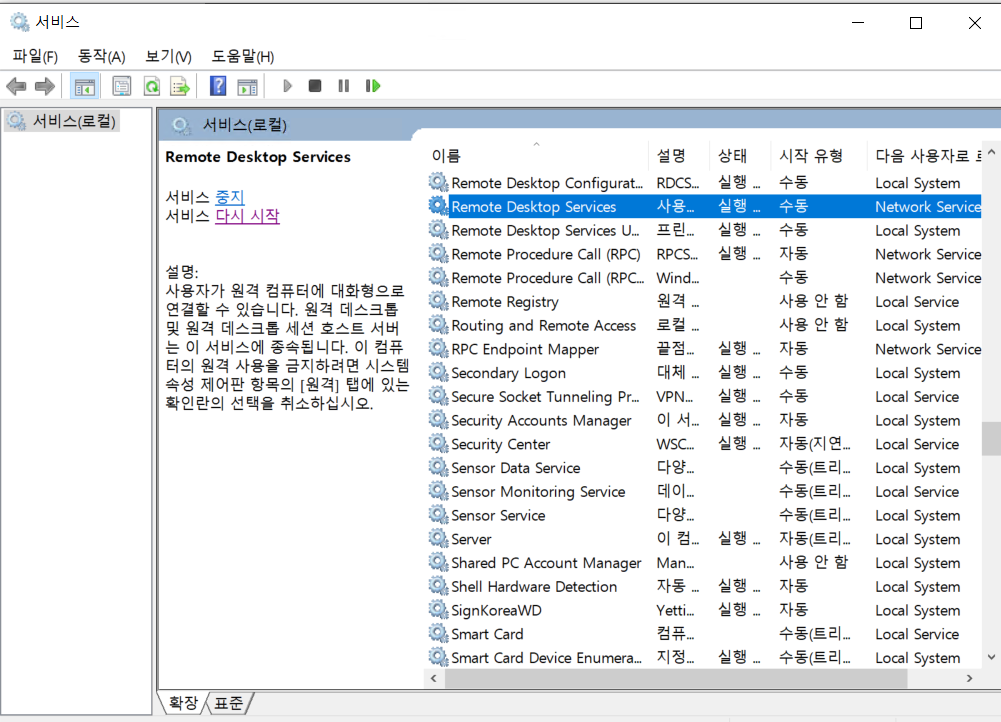Click the Restart Service icon
This screenshot has height=722, width=1001.
(x=373, y=86)
